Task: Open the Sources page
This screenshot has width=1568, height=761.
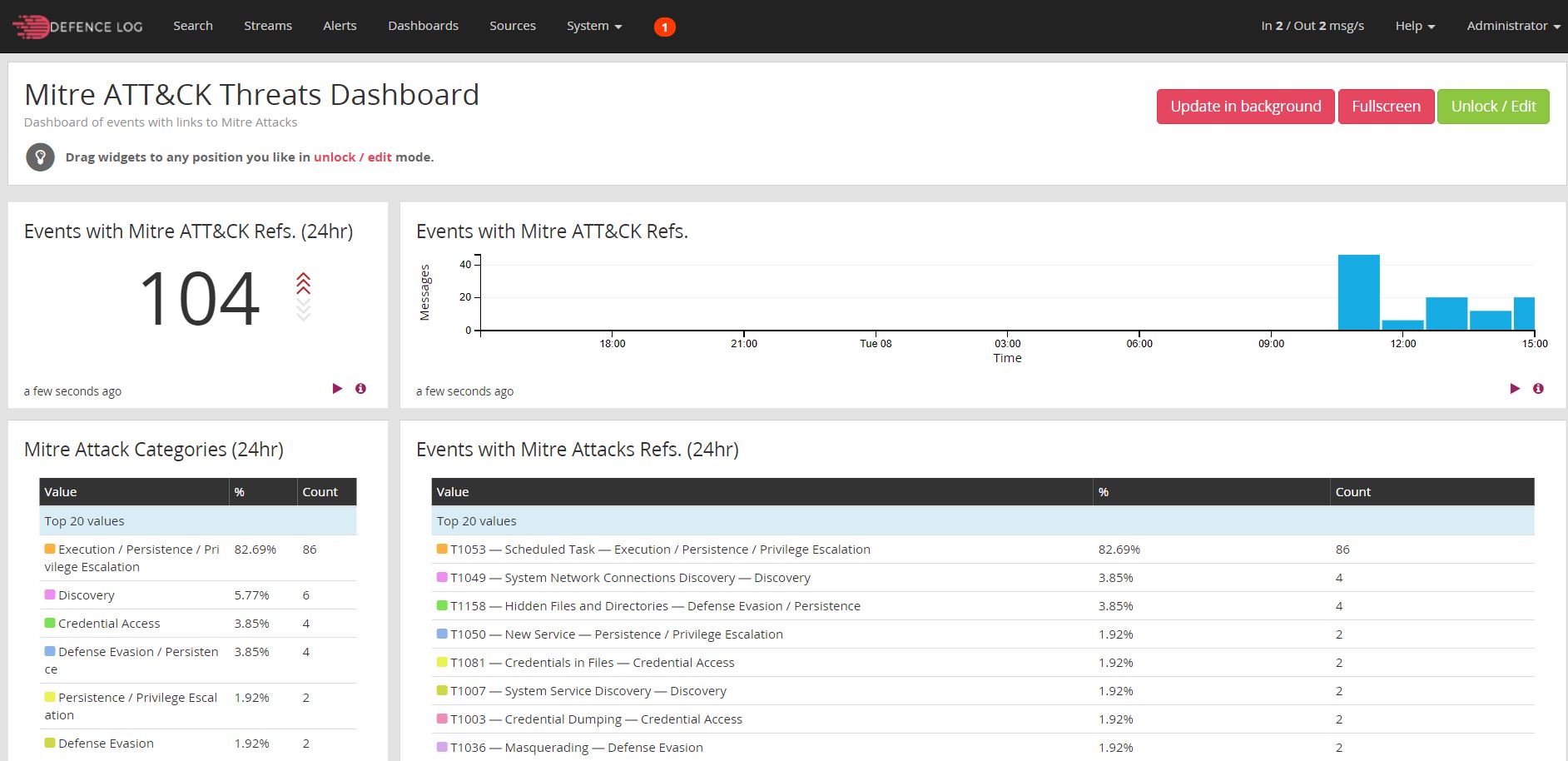Action: click(512, 26)
